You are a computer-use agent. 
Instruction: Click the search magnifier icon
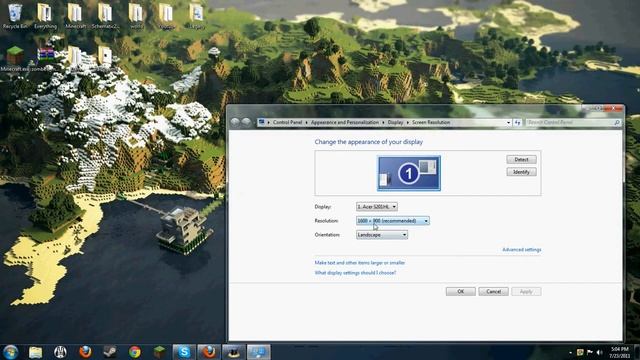pos(617,122)
